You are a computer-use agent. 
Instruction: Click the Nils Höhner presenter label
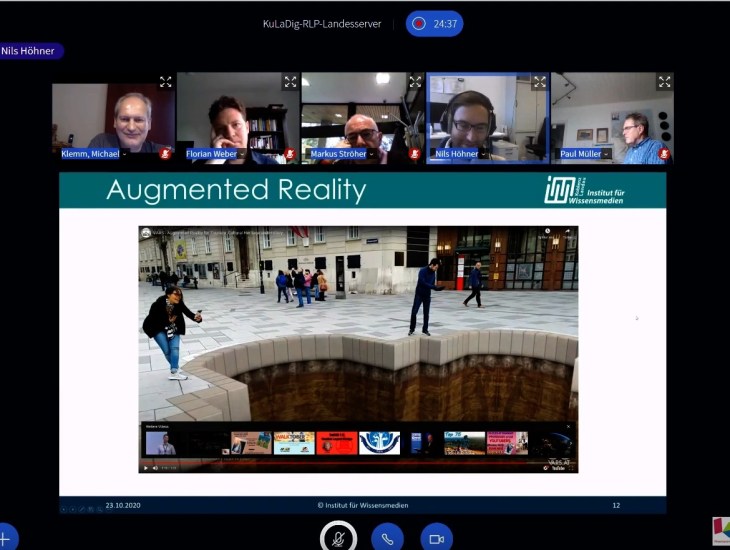click(31, 51)
